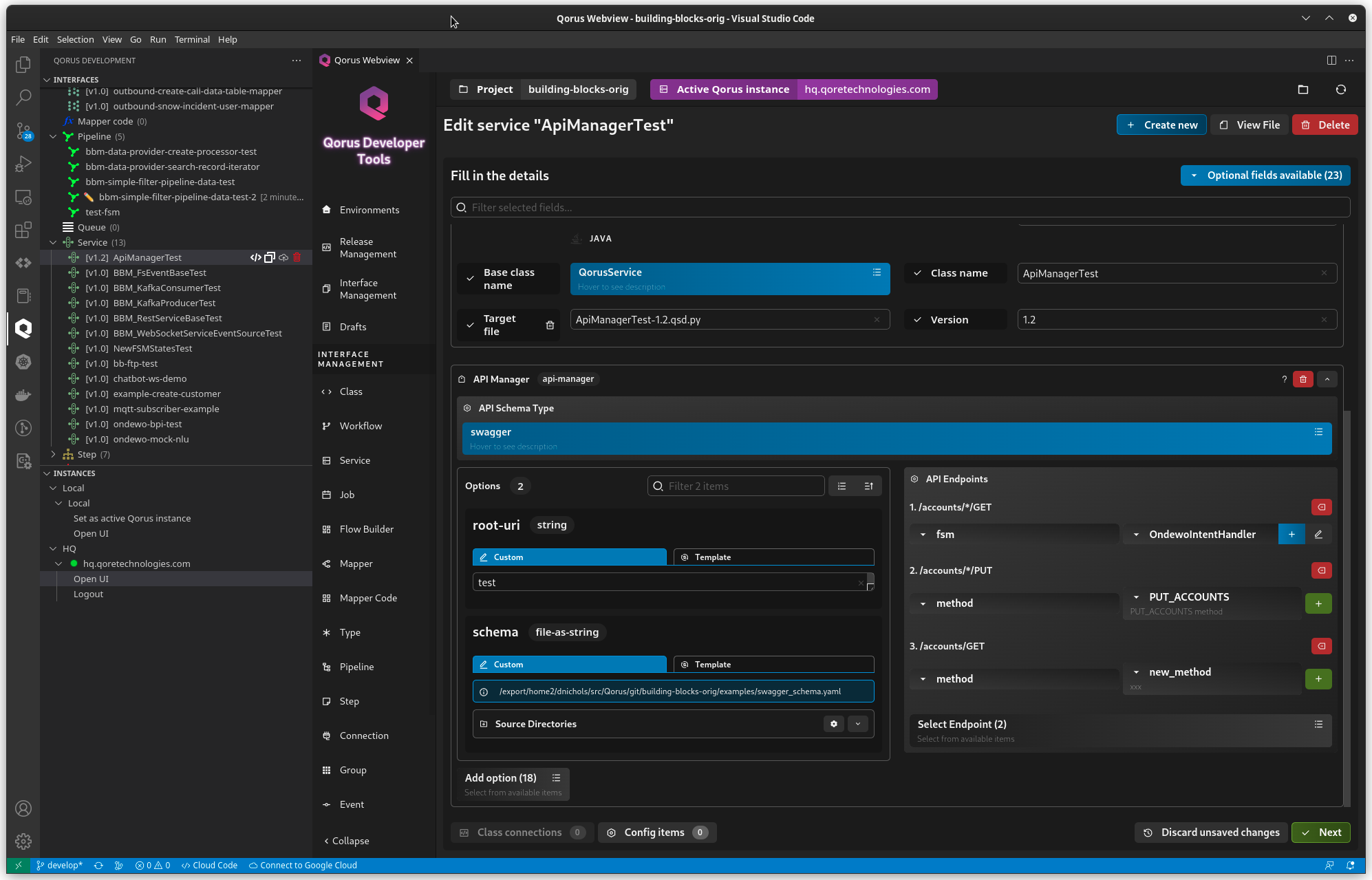This screenshot has height=880, width=1372.
Task: Select the Service tab in sidebar
Action: (355, 460)
